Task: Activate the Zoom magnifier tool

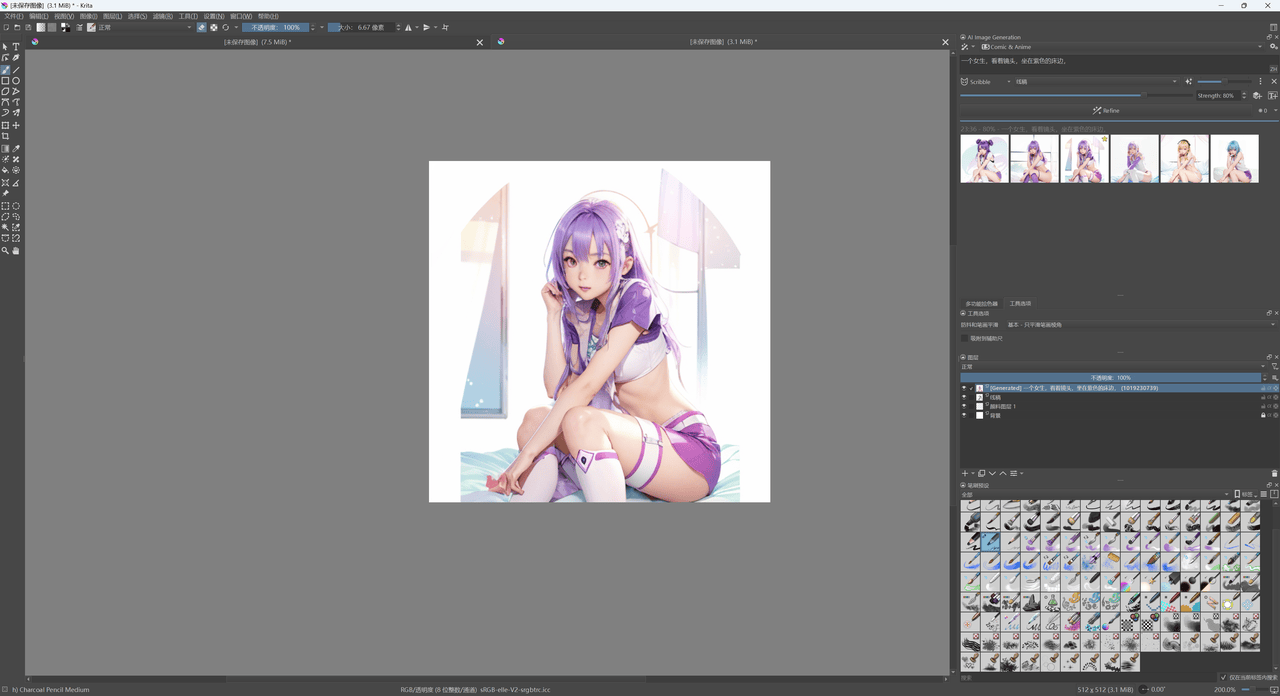Action: click(5, 251)
